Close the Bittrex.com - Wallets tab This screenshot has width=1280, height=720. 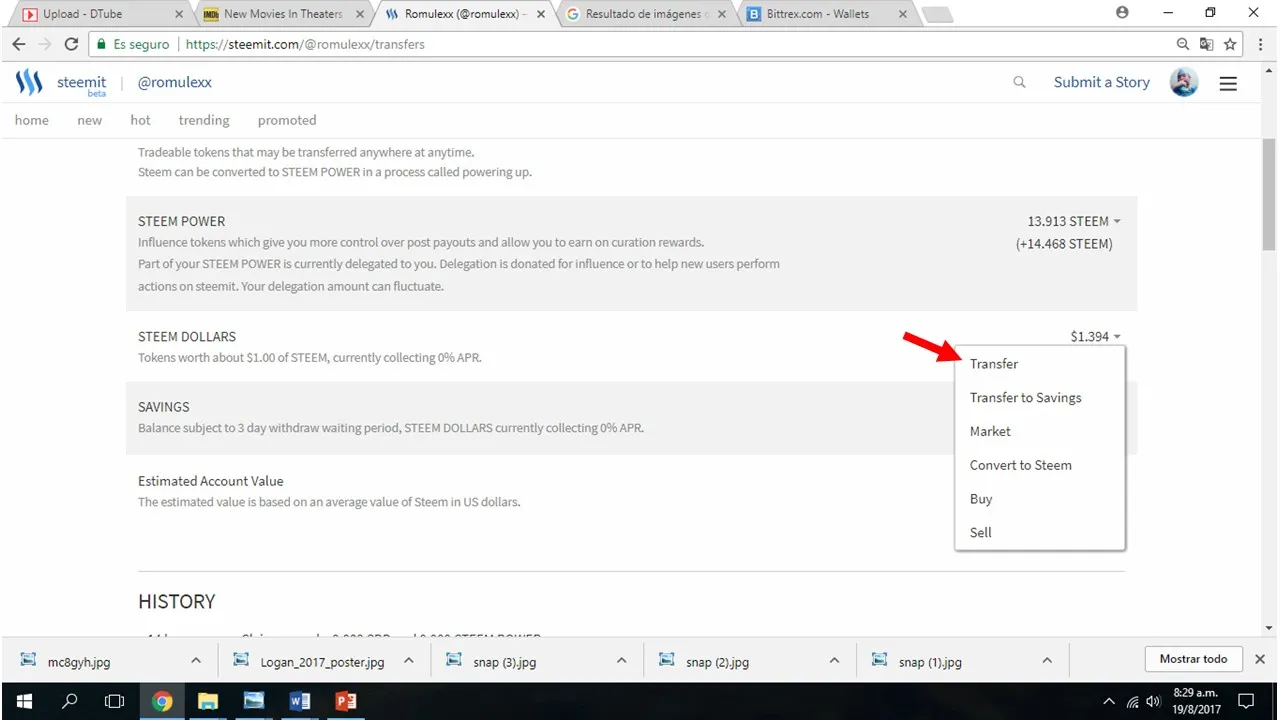click(x=904, y=14)
